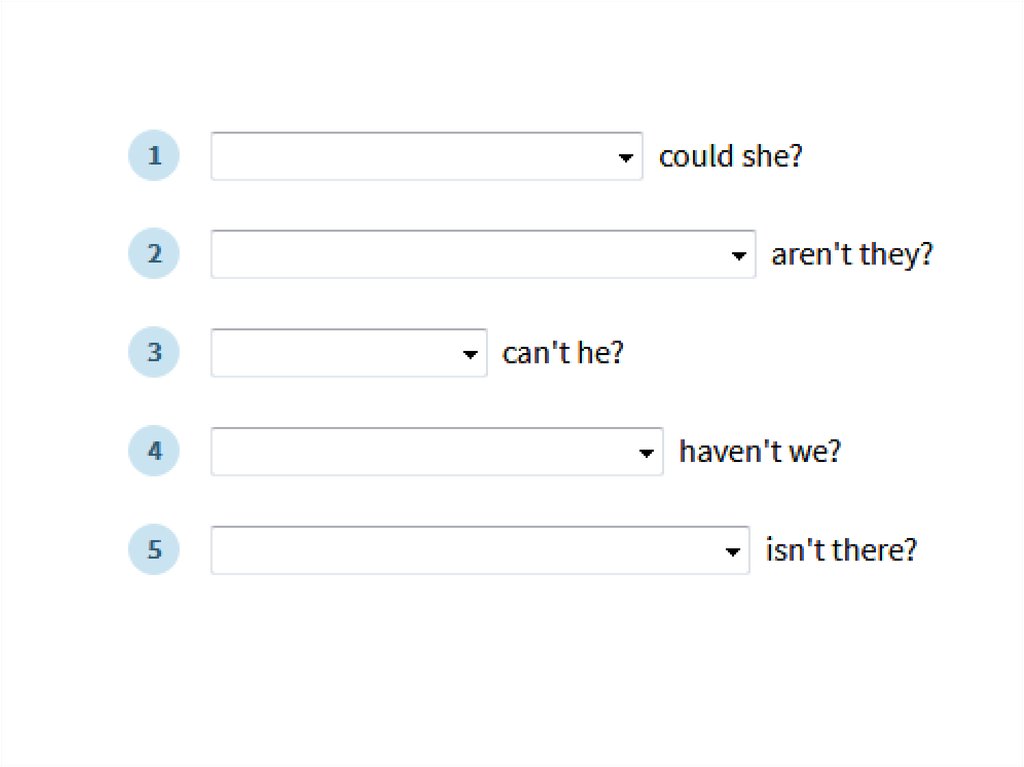
Task: Click inside the blank answer box of question 3
Action: [333, 354]
